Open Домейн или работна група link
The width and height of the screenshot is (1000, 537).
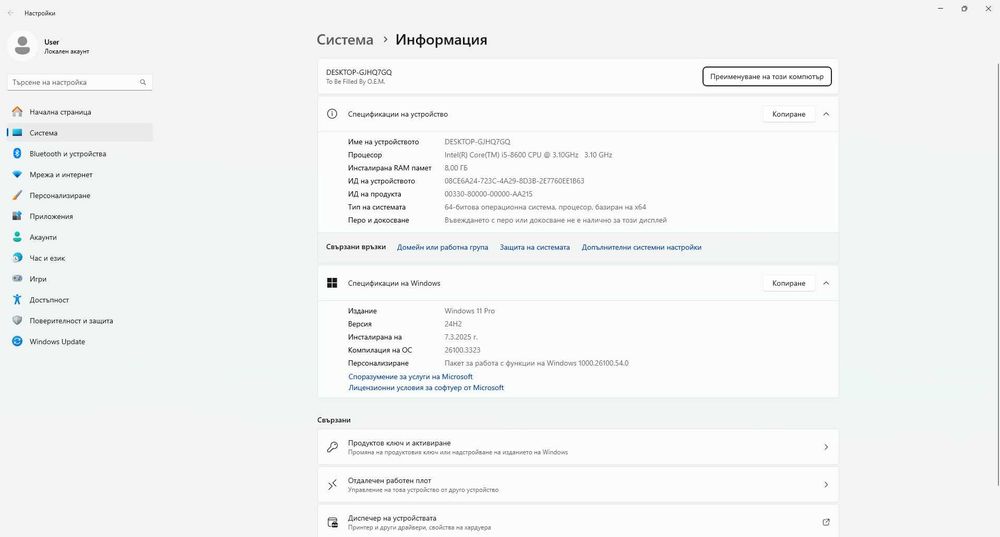point(443,247)
